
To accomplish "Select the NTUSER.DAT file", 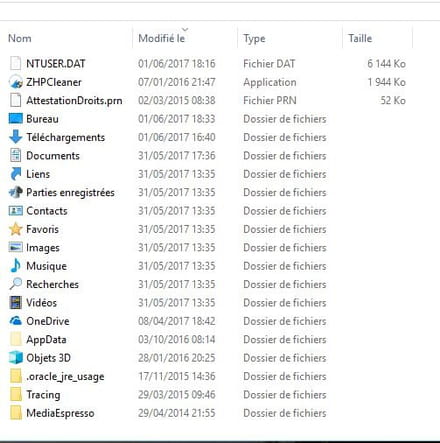I will coord(56,64).
